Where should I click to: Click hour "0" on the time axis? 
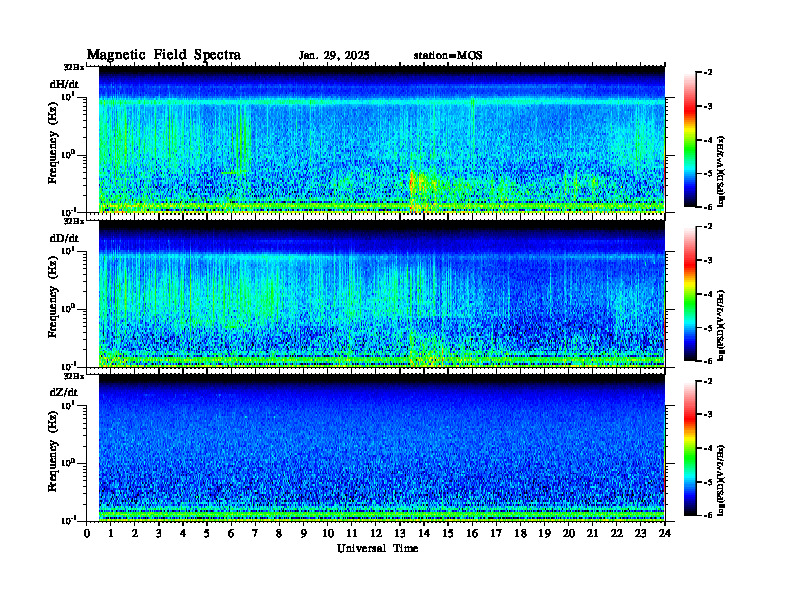87,534
